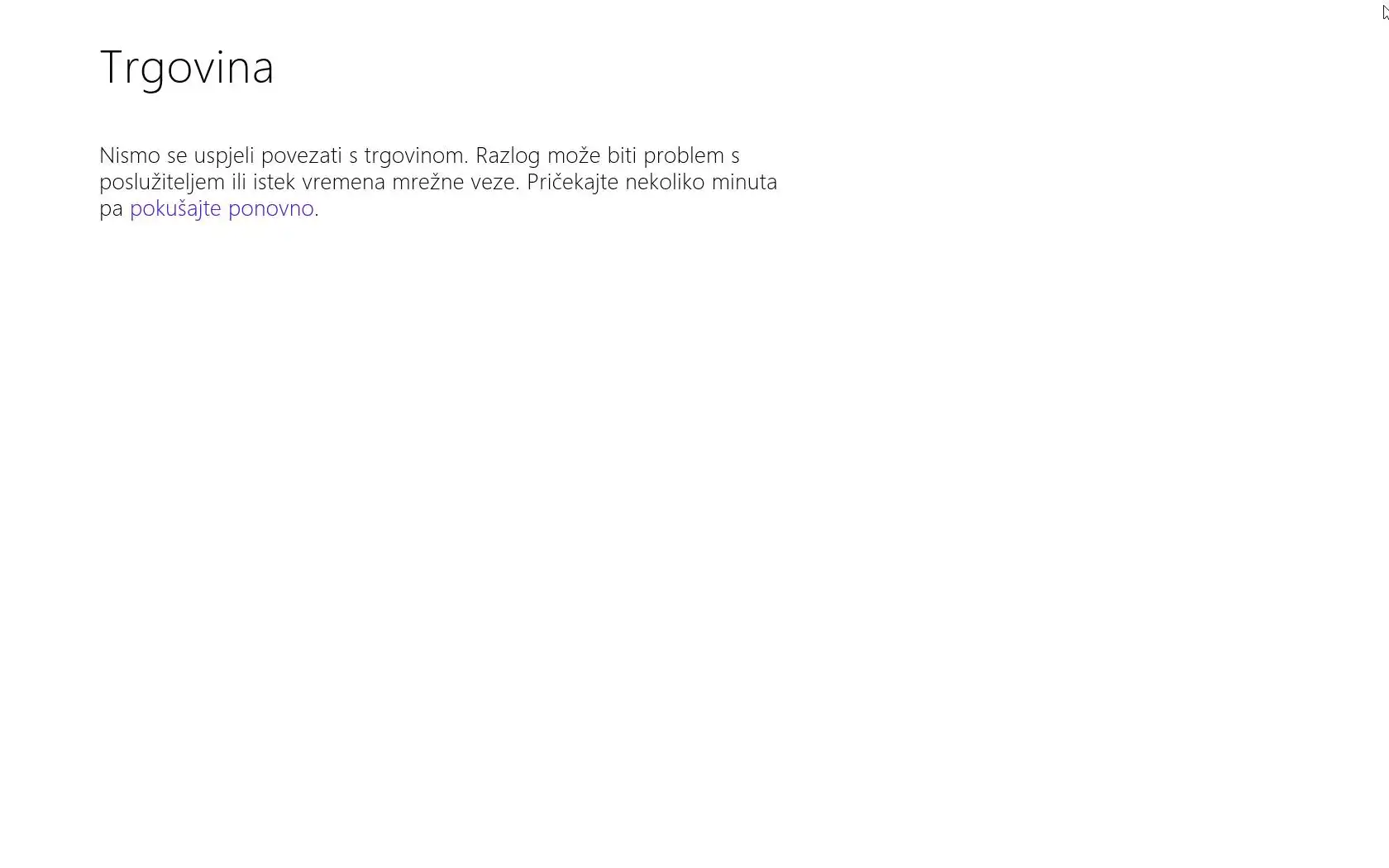Click the word 'poslužiteljem' in the second line

point(162,183)
